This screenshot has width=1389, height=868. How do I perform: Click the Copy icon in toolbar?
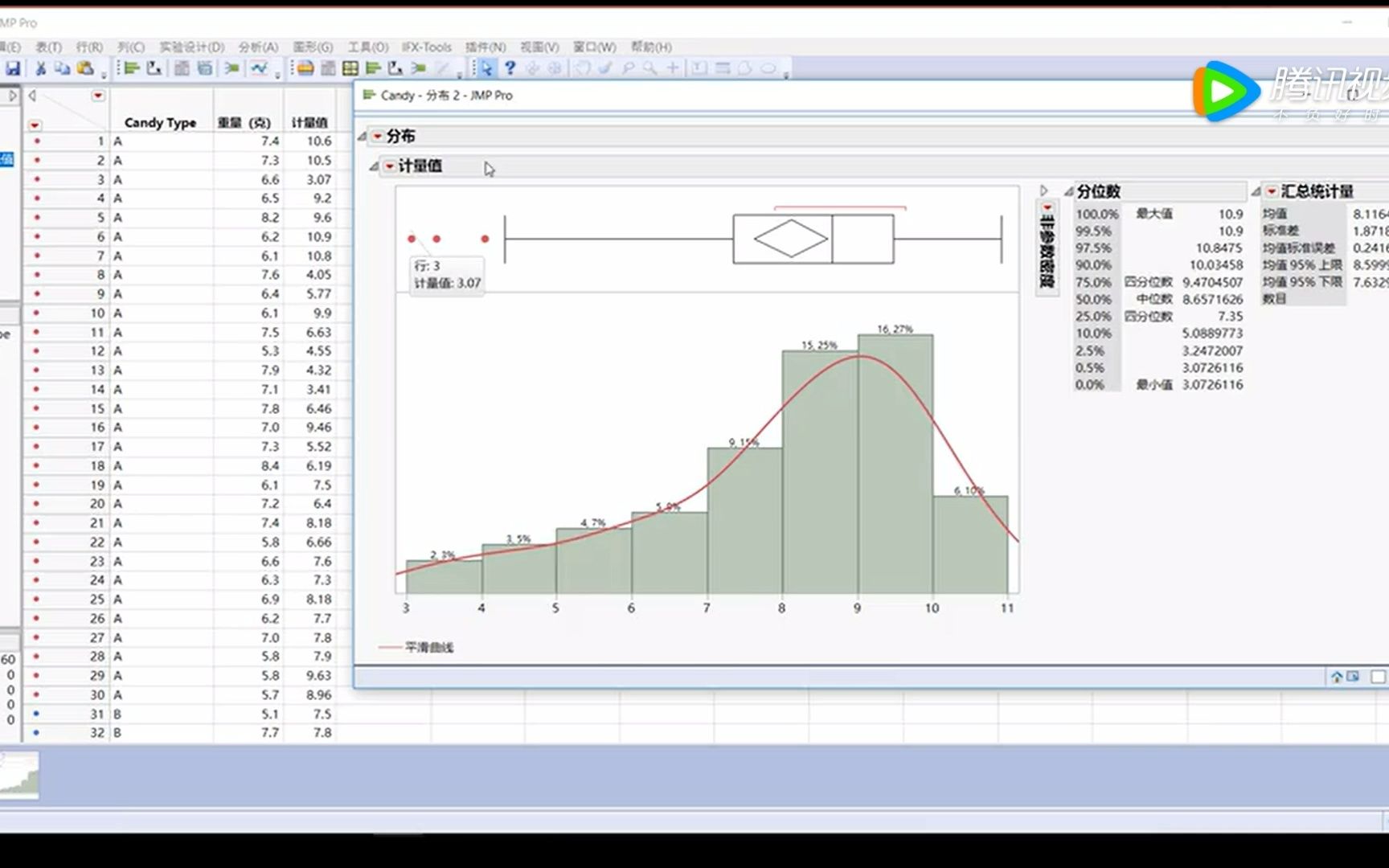point(62,69)
